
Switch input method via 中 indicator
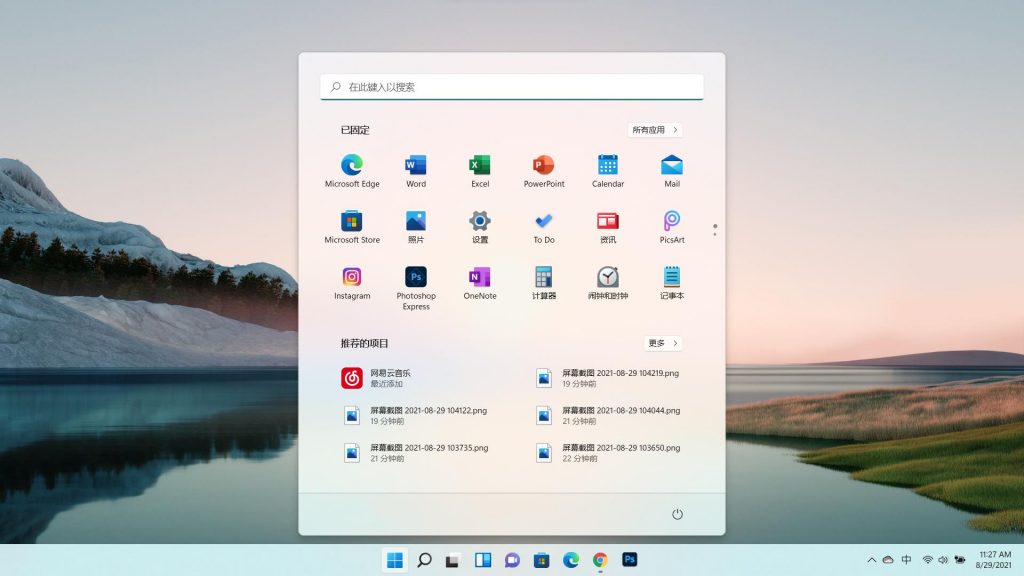coord(906,560)
